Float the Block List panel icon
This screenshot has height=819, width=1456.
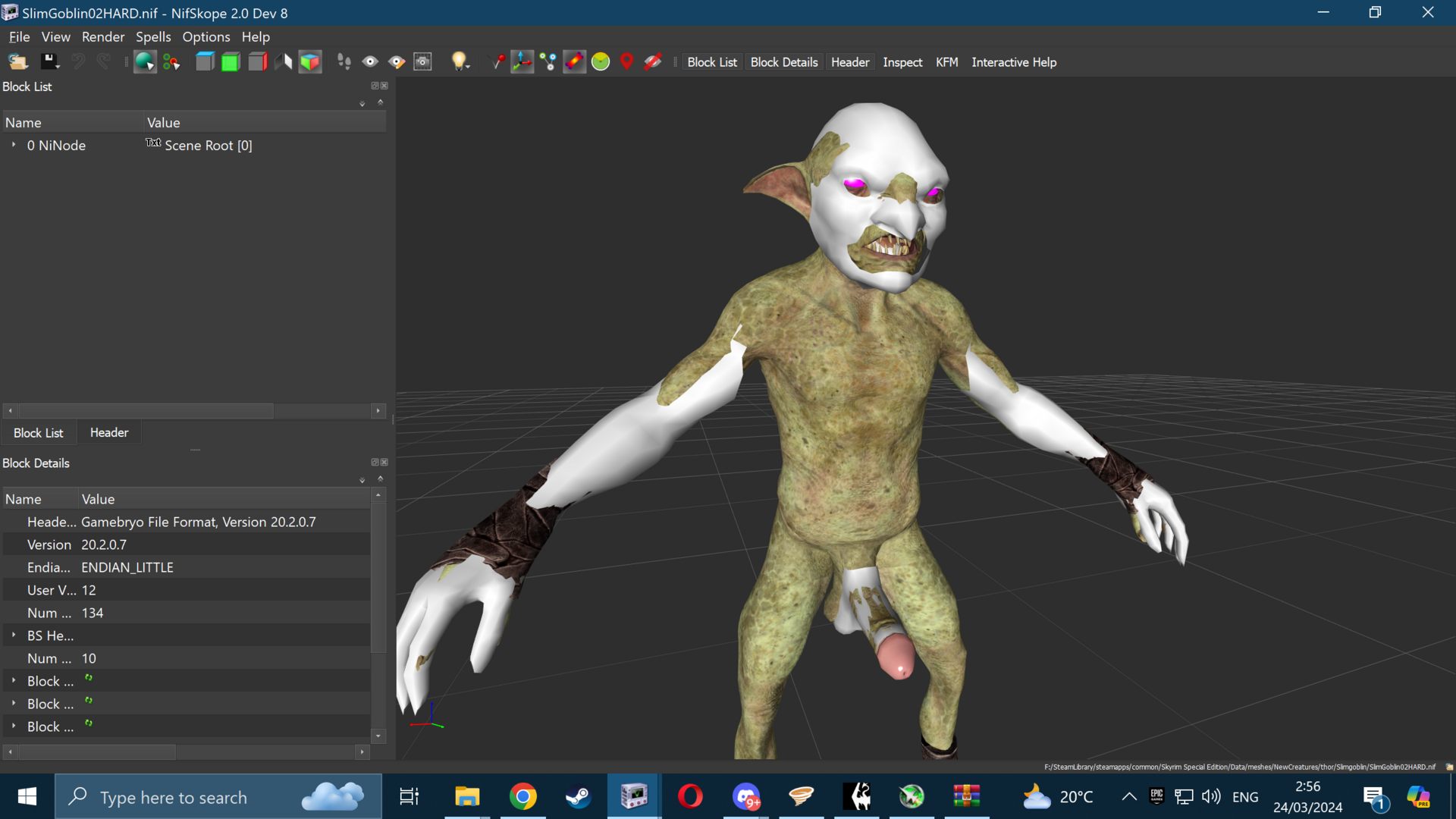point(375,86)
